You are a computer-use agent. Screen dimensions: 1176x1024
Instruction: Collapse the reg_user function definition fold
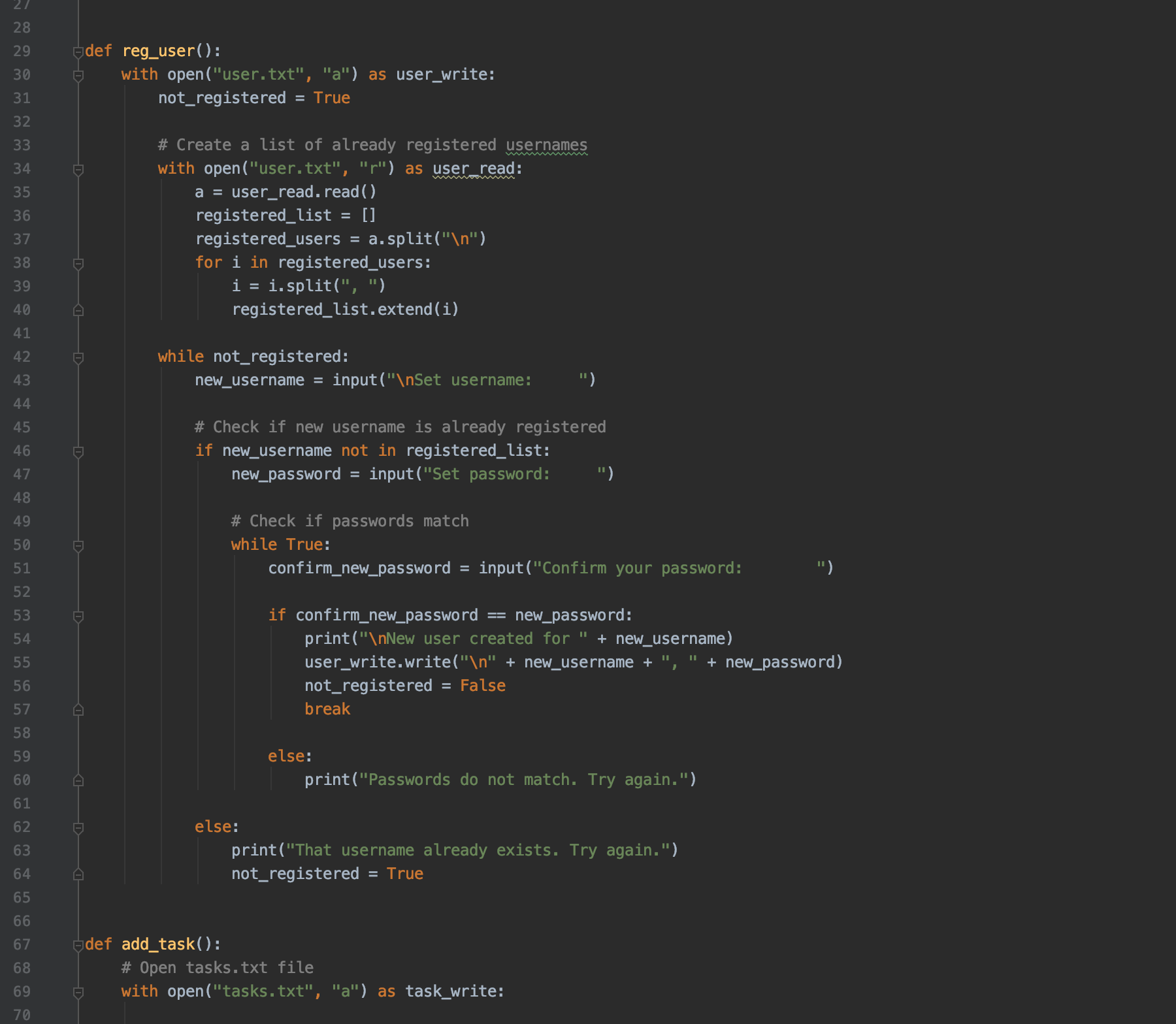[78, 52]
